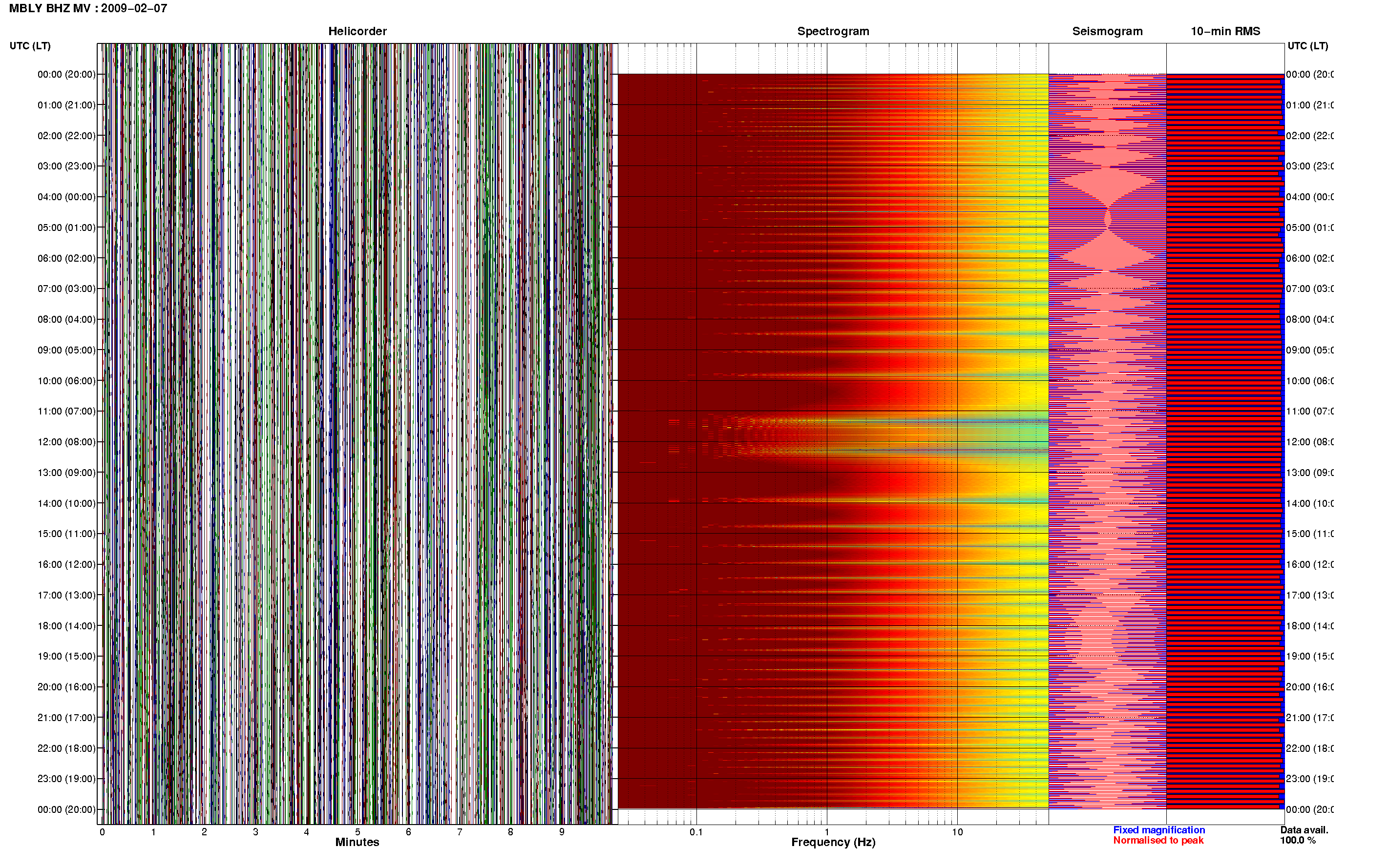Click the '18:00 (14:00)' left time label
Screen dimensions: 1389x868
66,626
